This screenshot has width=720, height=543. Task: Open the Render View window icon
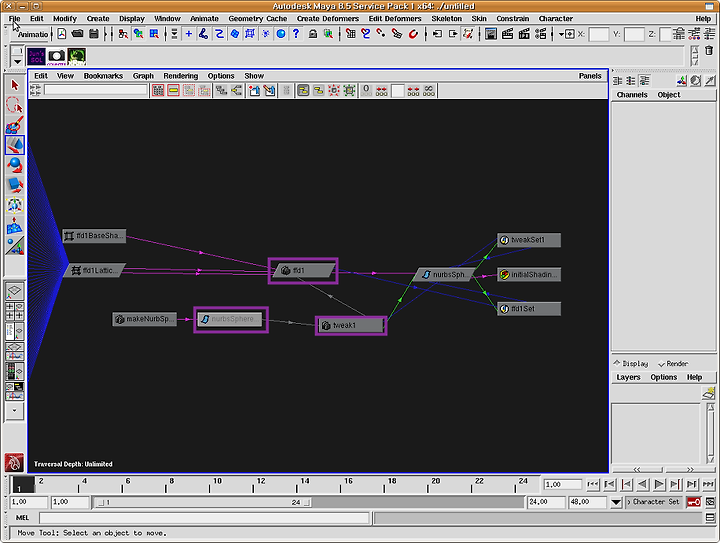(x=491, y=34)
